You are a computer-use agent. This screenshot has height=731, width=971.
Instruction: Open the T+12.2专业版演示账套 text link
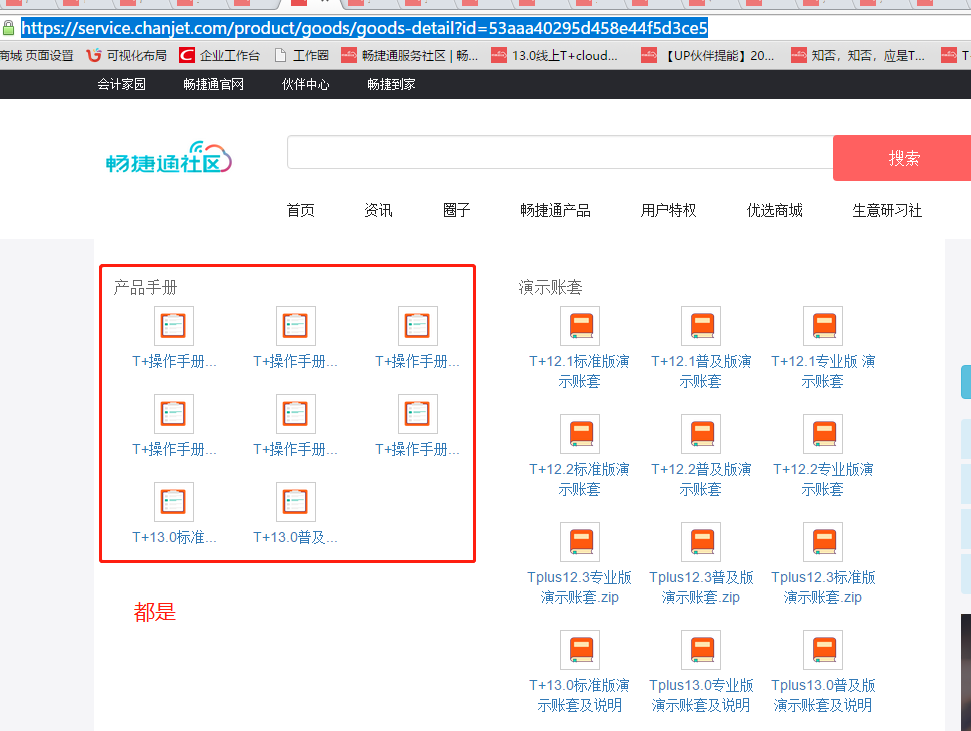(823, 479)
